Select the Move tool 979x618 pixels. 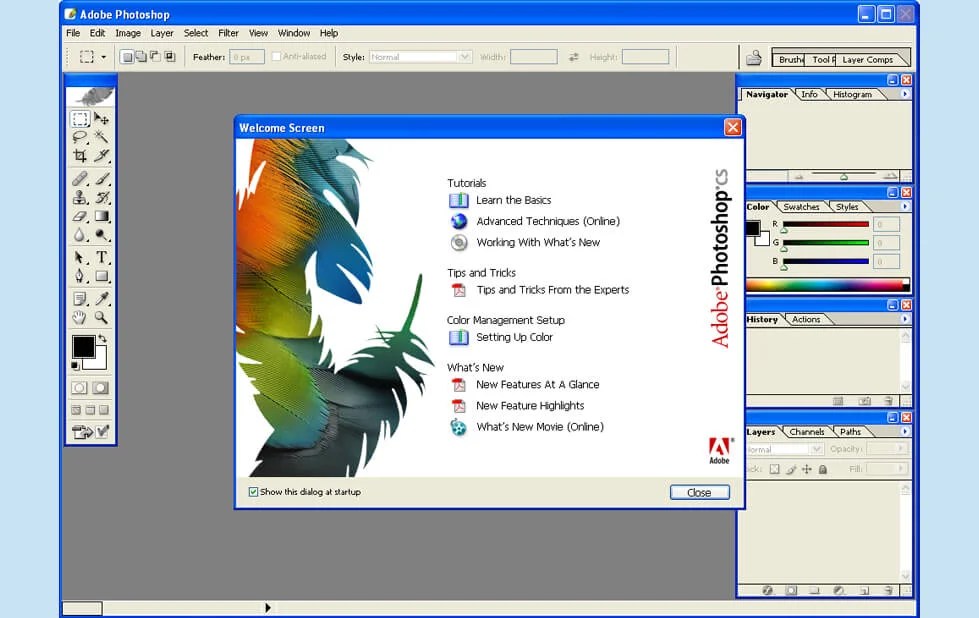(103, 118)
